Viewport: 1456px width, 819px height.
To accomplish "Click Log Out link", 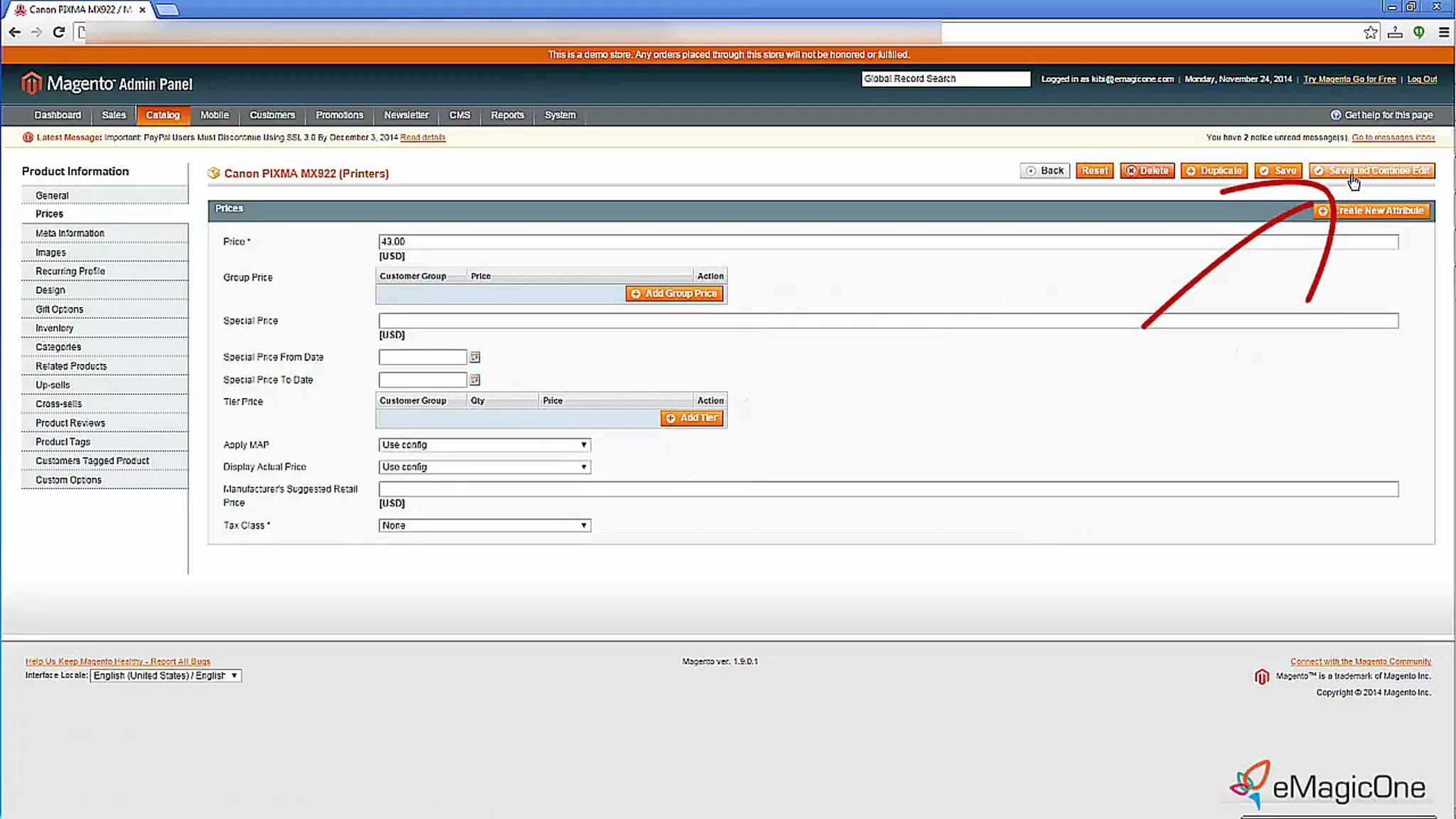I will point(1422,79).
